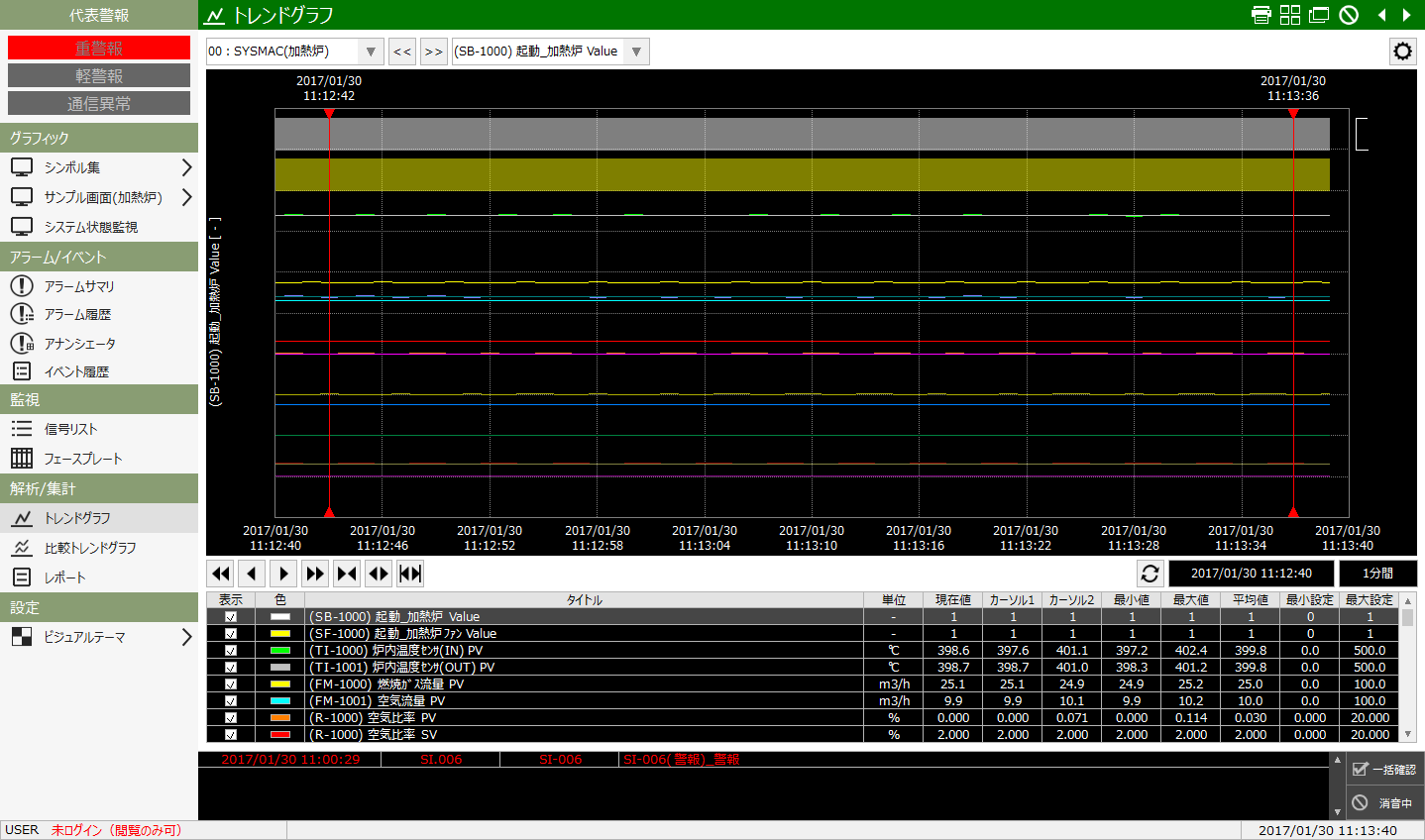
Task: Click the refresh icon beside the date field
Action: tap(1150, 574)
